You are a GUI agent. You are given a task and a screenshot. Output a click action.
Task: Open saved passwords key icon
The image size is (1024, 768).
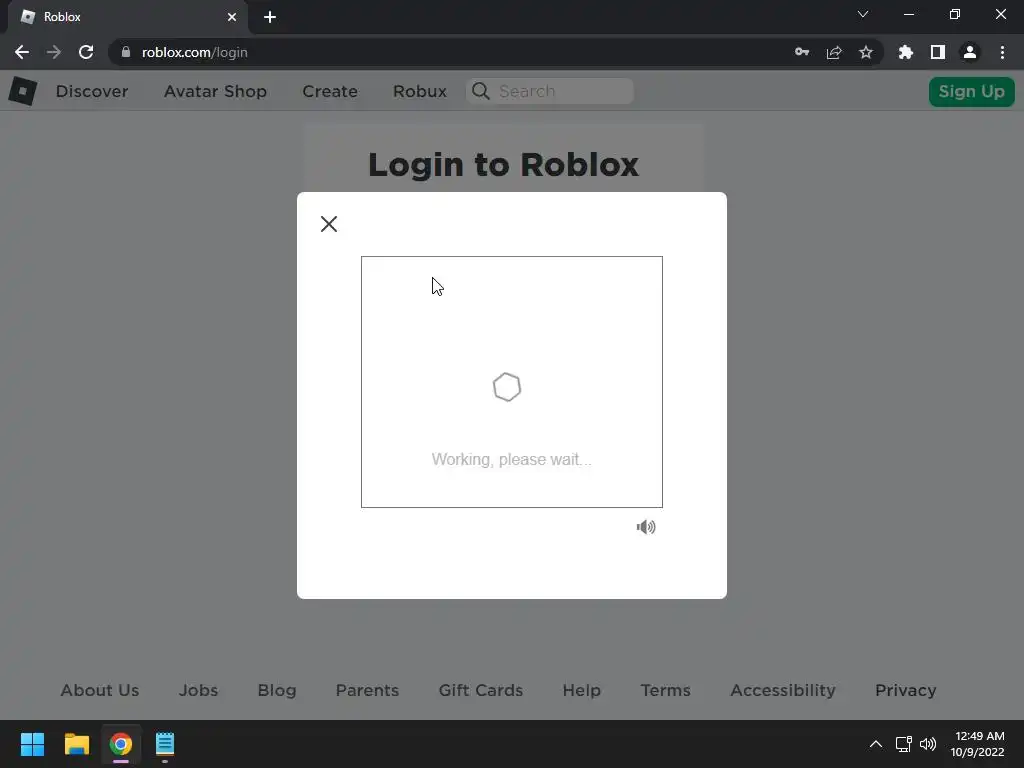(x=802, y=52)
